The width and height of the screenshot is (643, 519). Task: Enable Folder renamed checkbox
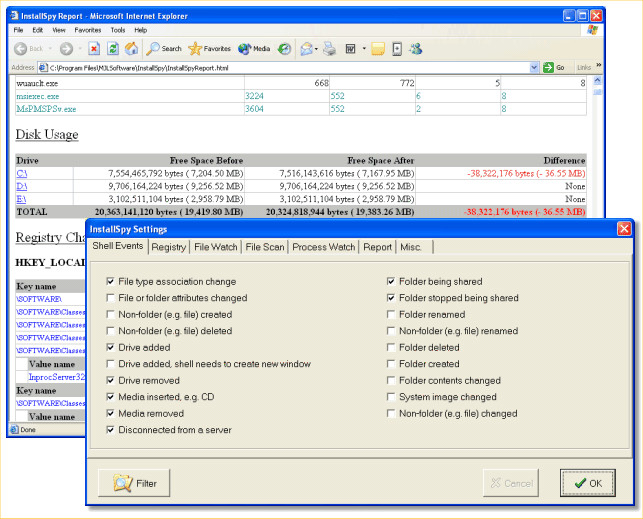[x=391, y=314]
